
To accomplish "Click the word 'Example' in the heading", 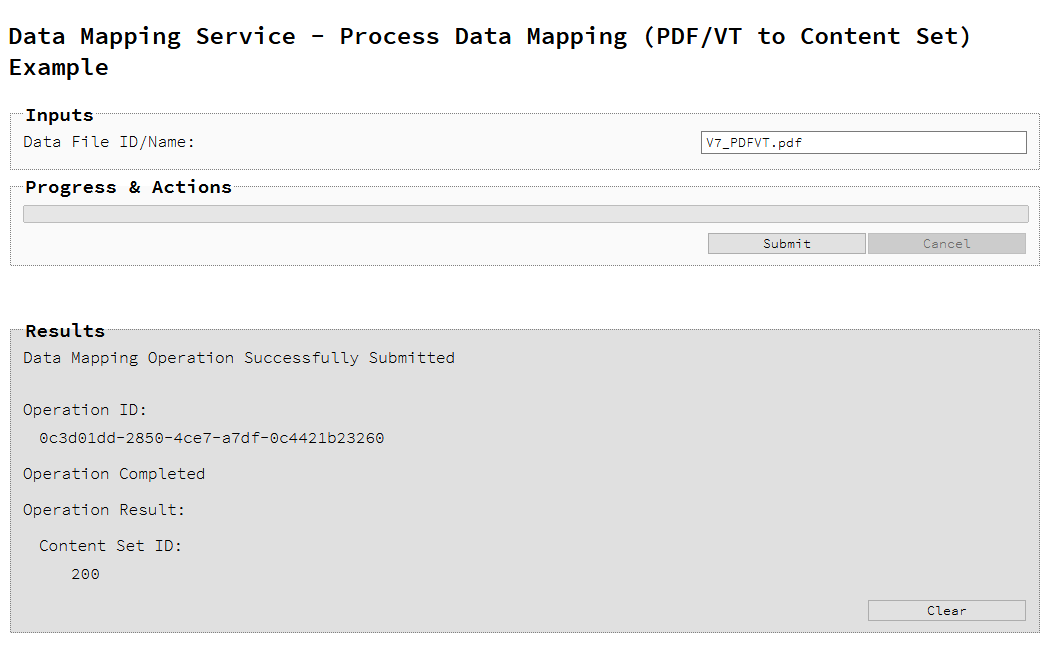I will [x=59, y=68].
